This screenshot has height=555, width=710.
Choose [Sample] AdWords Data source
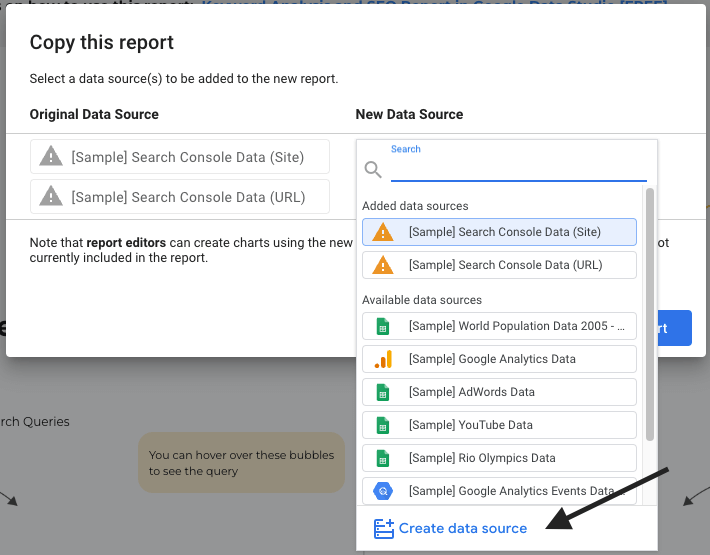[499, 392]
